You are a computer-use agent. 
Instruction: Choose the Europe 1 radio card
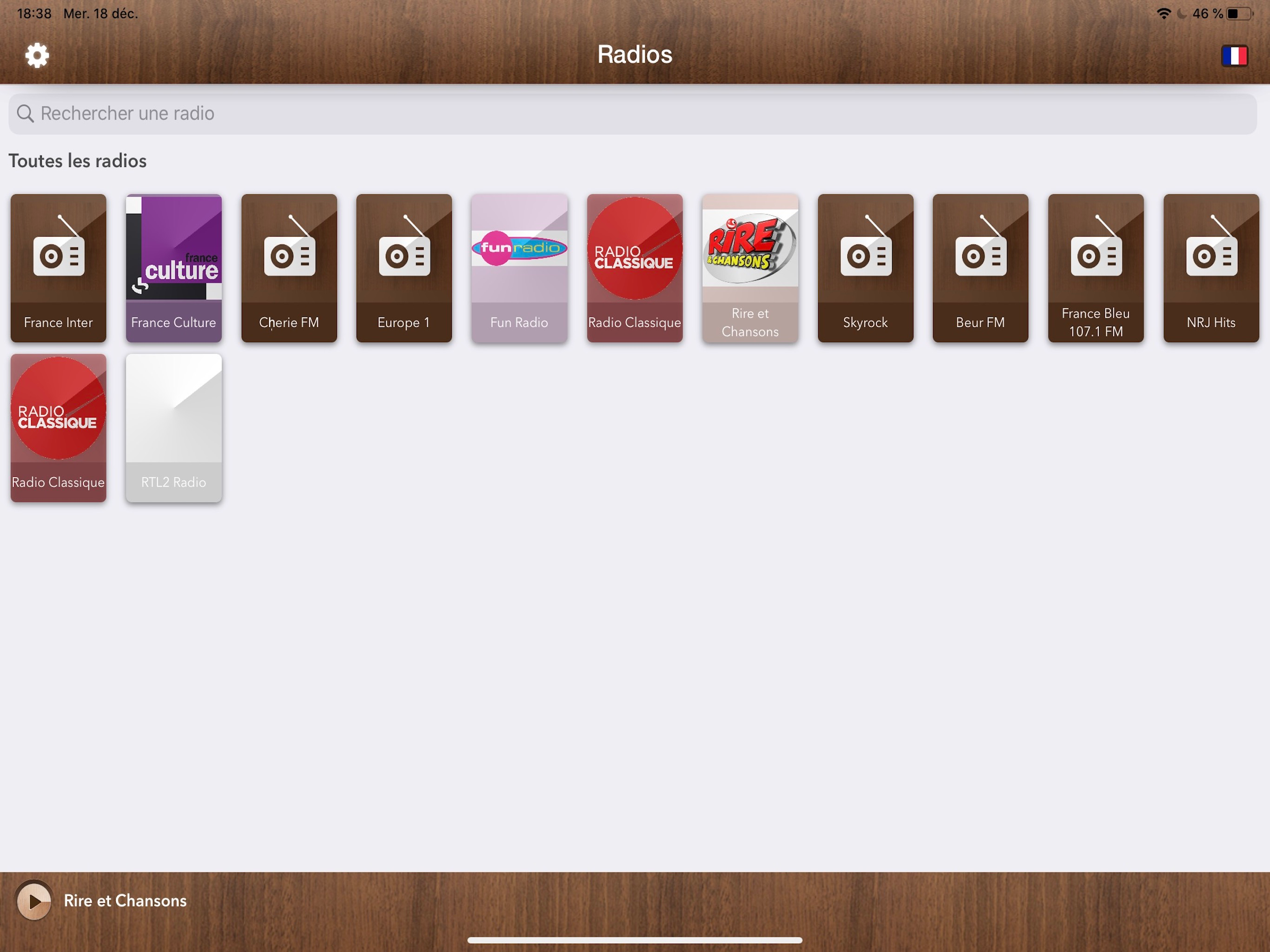click(404, 268)
